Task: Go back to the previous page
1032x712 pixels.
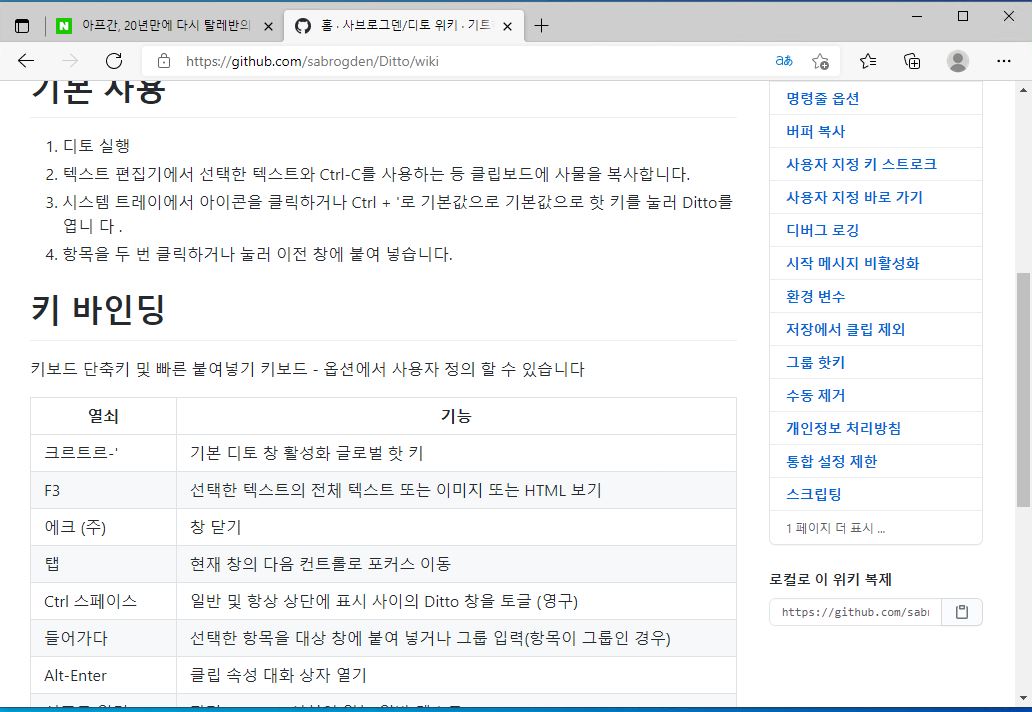Action: tap(26, 61)
